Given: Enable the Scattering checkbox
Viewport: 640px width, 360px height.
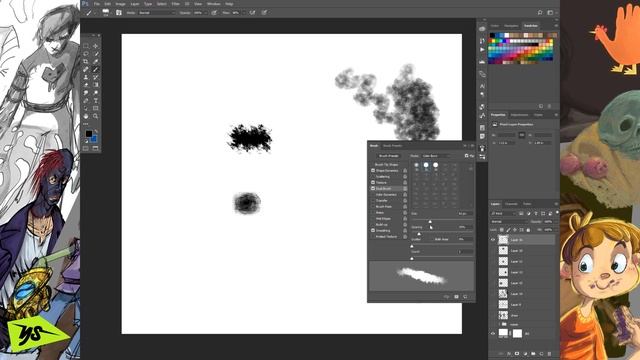Looking at the screenshot, I should (373, 176).
